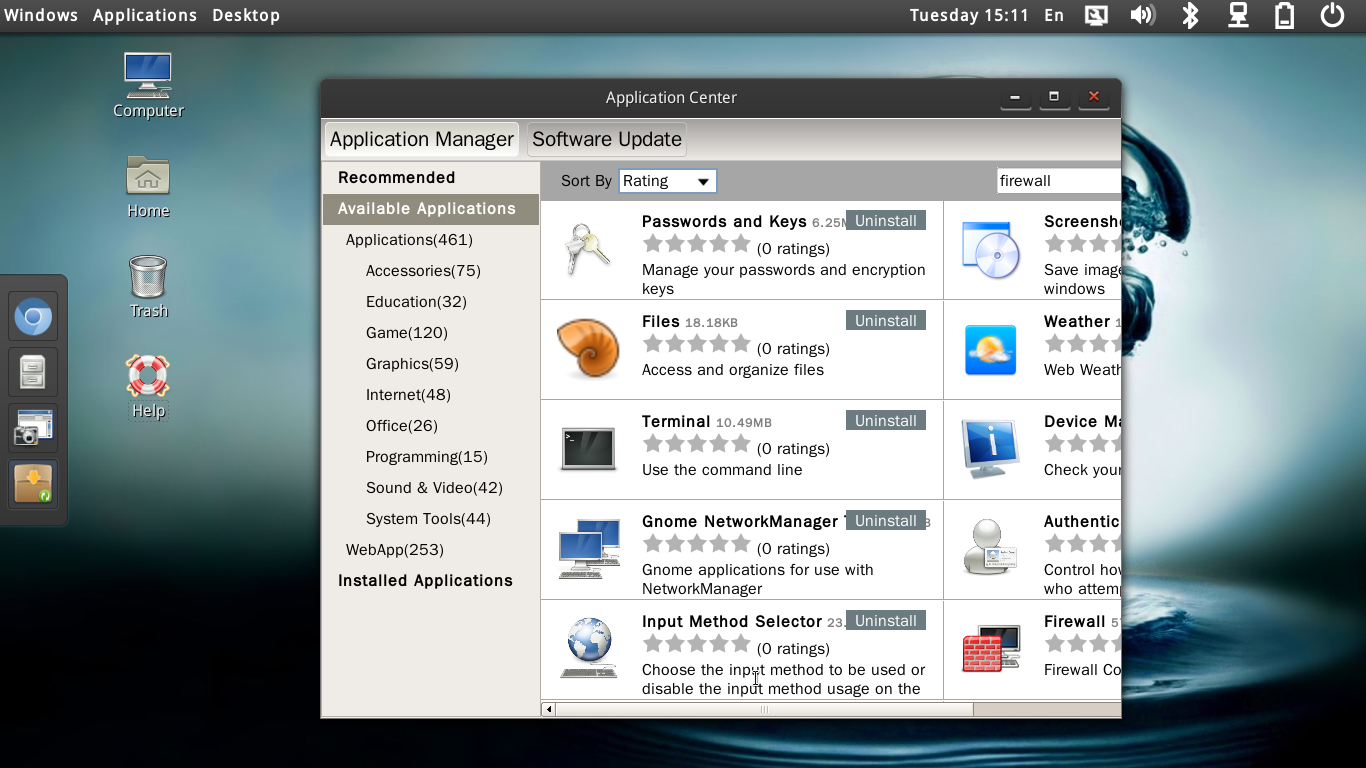Click the Device Manager monitor icon
Viewport: 1366px width, 768px height.
coord(990,449)
